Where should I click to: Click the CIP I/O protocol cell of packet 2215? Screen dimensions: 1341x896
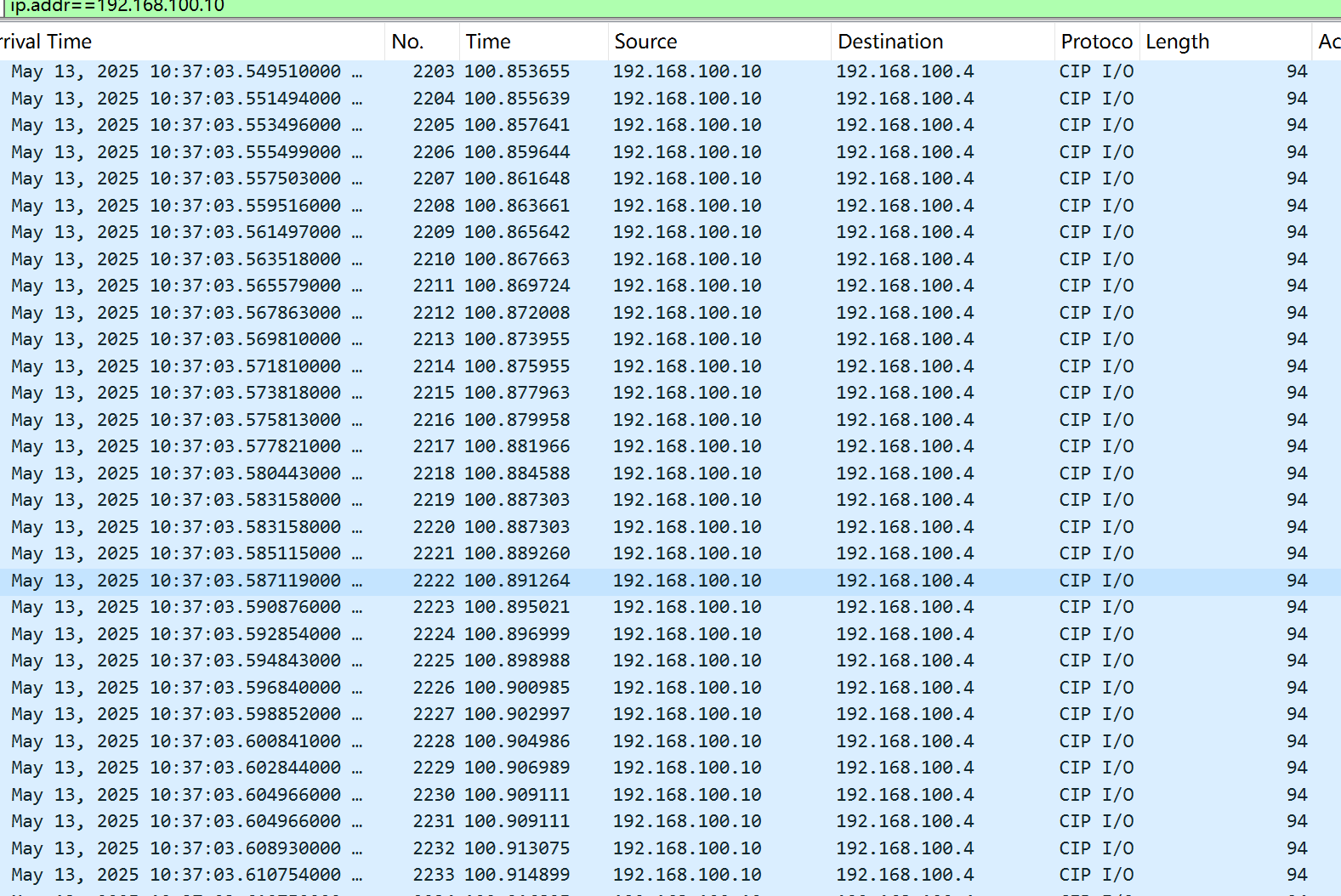click(x=1096, y=393)
